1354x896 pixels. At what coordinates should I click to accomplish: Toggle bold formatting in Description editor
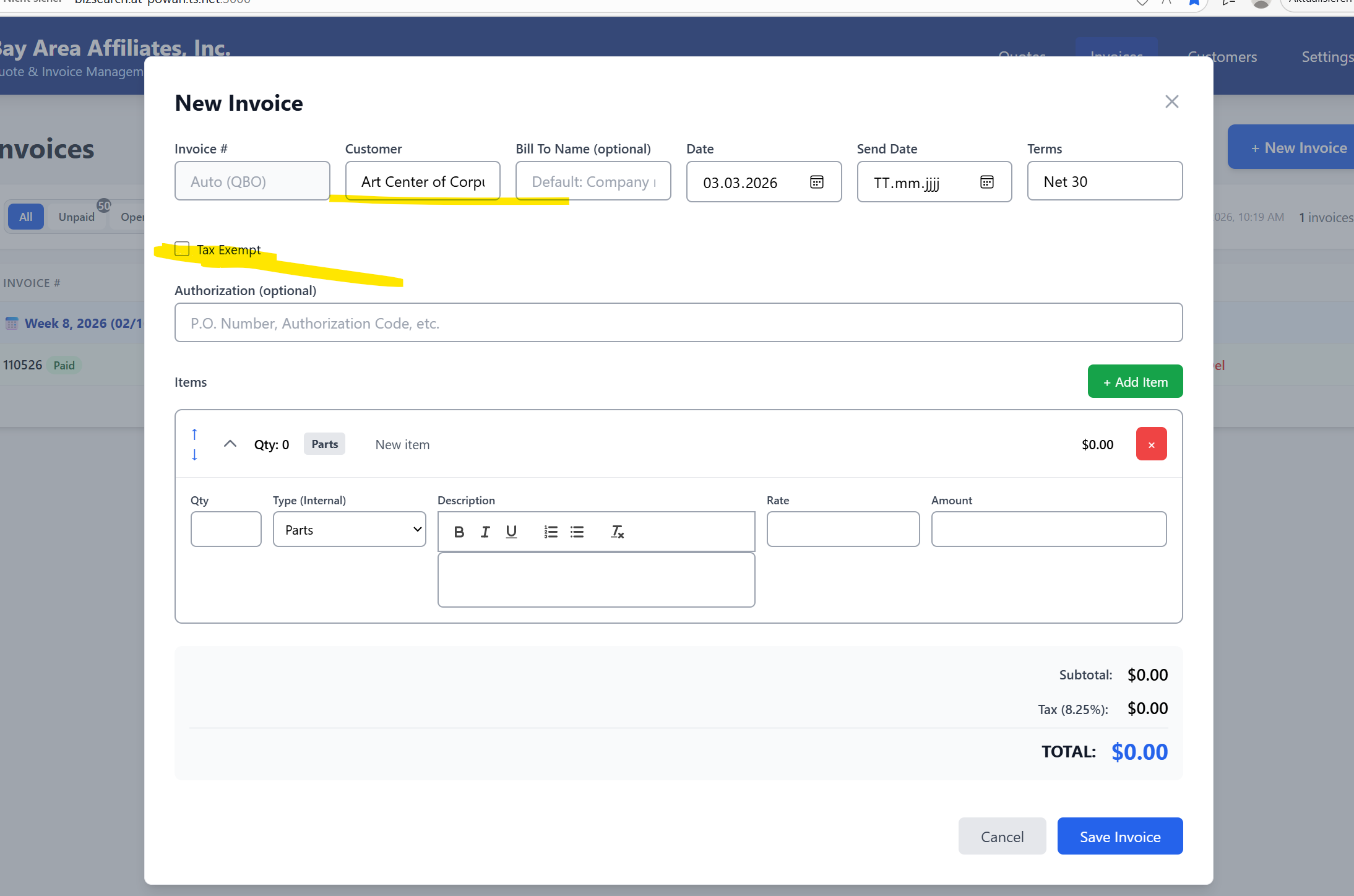[x=459, y=532]
